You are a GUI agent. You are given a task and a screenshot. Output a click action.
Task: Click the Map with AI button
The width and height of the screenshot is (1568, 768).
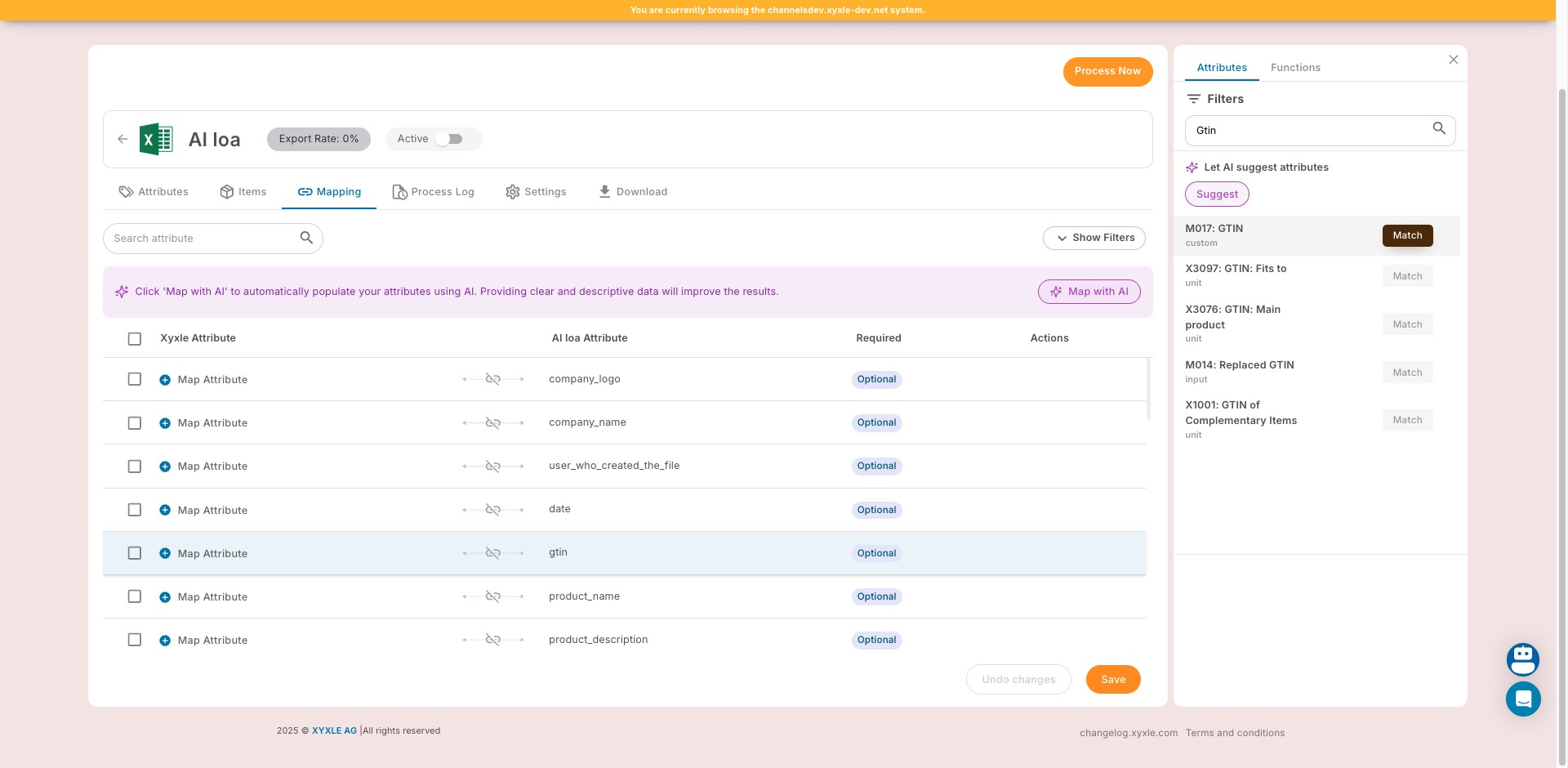click(x=1089, y=292)
